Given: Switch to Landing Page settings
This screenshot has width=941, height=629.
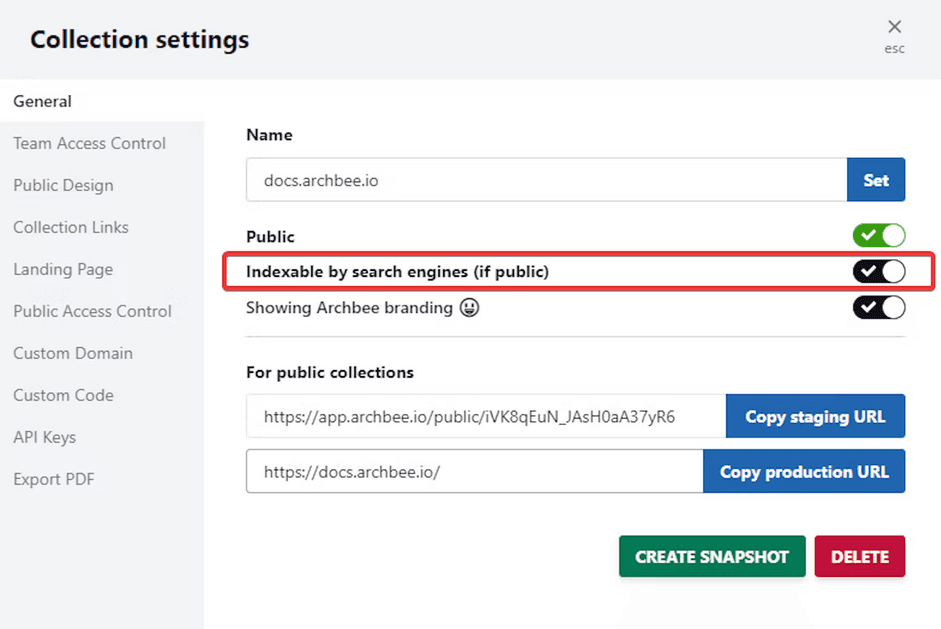Looking at the screenshot, I should 63,269.
